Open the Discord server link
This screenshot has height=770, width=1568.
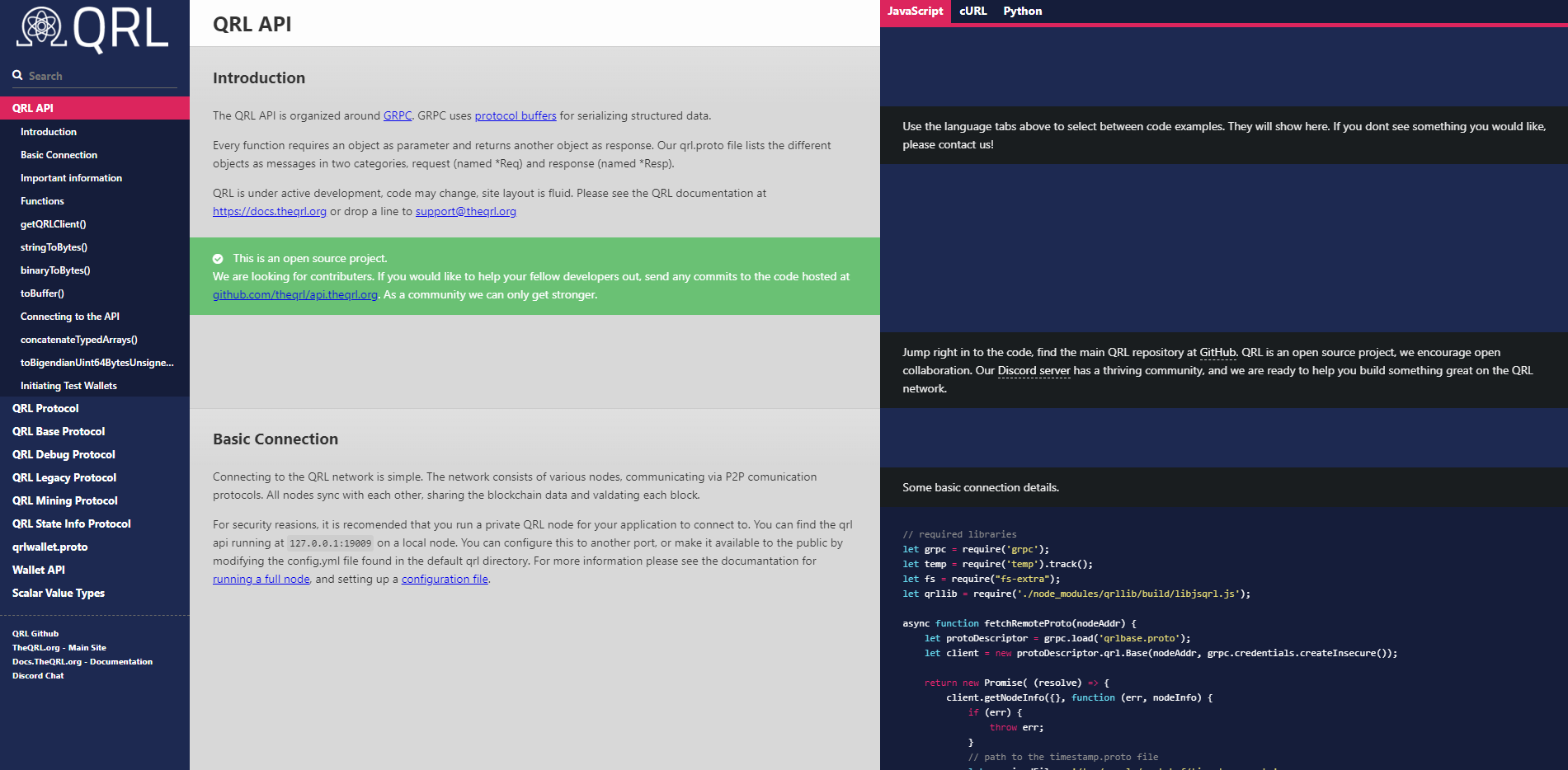1034,371
